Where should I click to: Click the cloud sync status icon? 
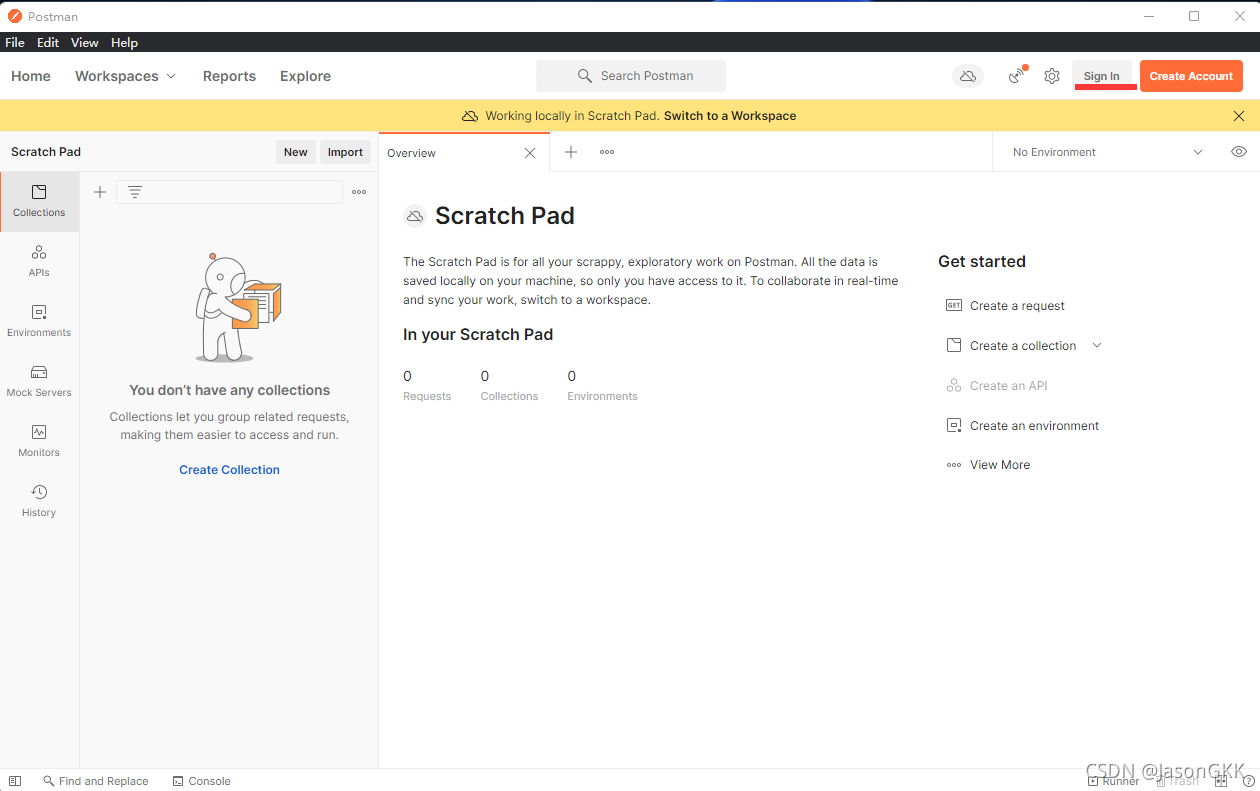point(967,76)
